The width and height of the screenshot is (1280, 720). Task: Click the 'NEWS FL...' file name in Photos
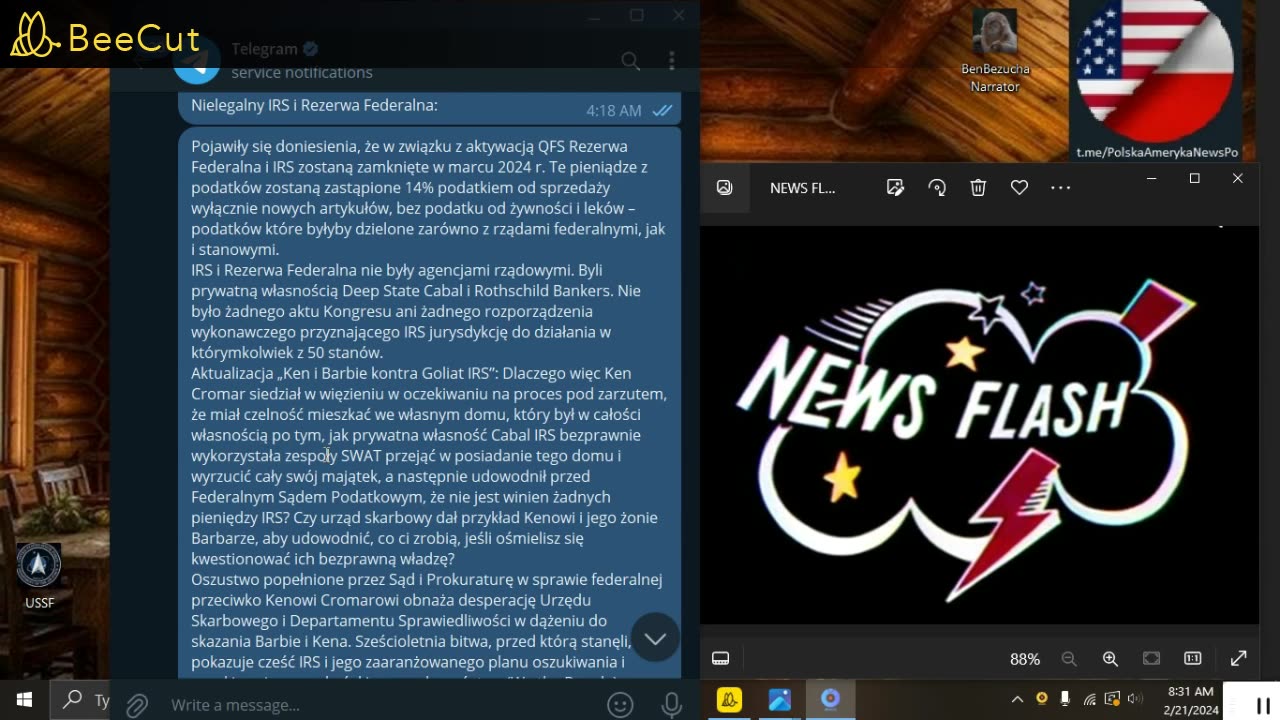(802, 187)
